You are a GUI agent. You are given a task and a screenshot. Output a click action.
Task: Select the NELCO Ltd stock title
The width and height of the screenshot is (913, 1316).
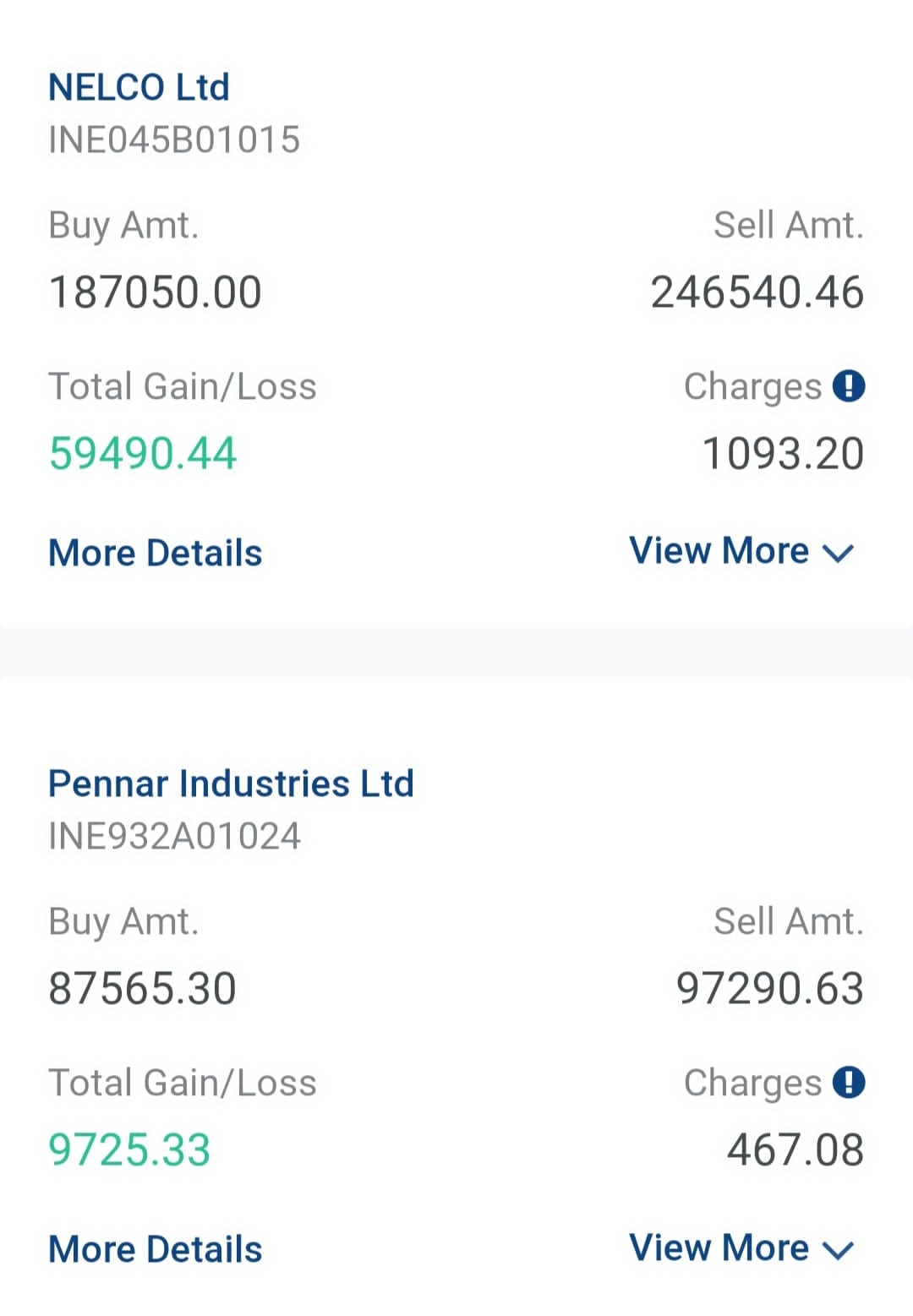point(139,87)
